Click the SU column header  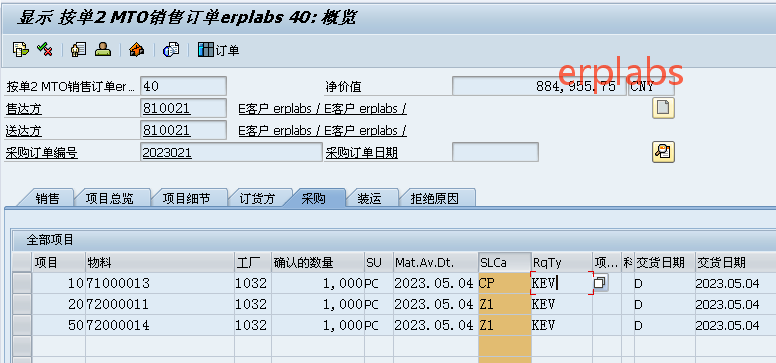point(378,262)
